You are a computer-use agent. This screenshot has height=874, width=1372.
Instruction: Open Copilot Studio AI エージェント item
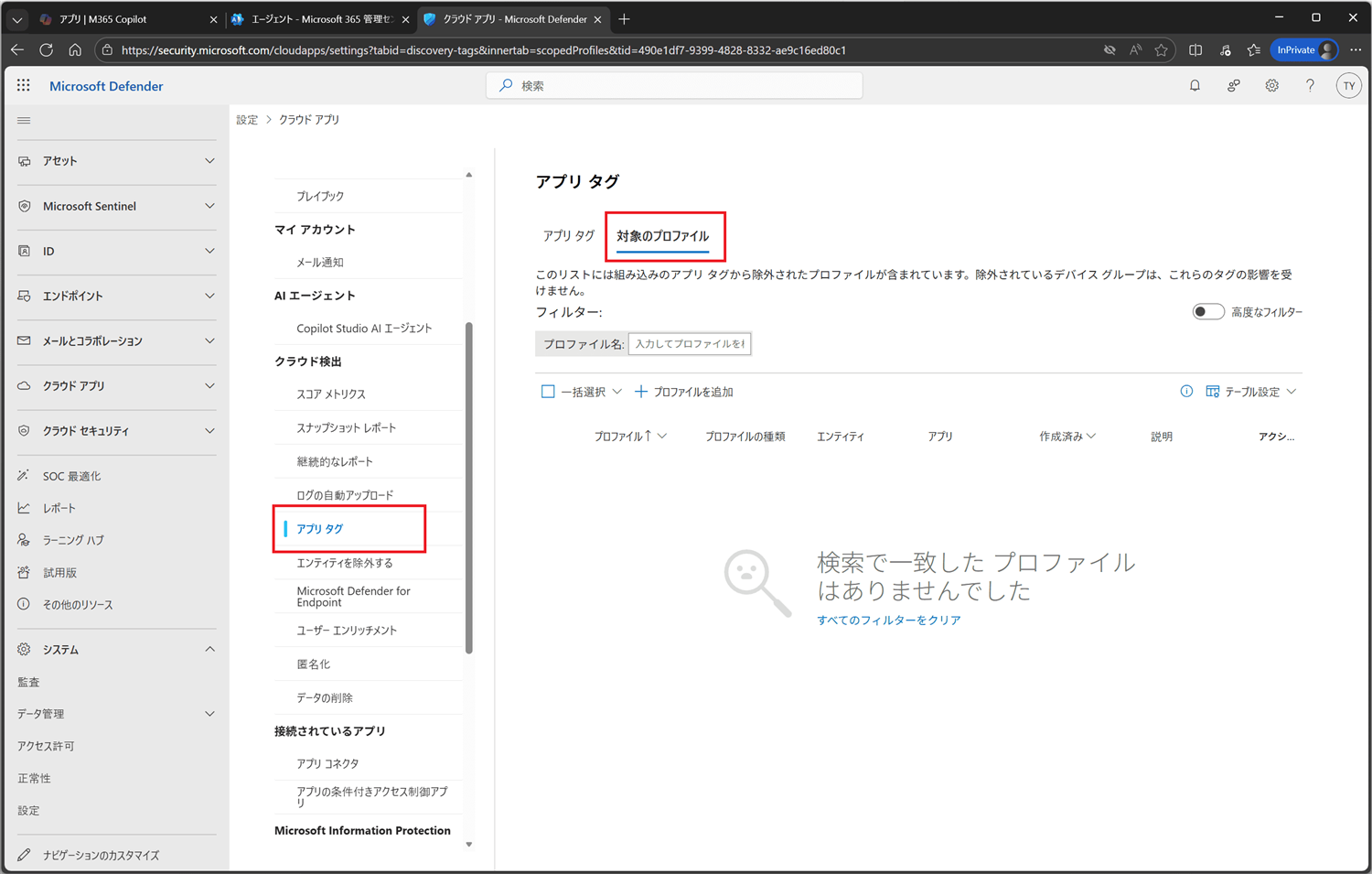tap(364, 329)
